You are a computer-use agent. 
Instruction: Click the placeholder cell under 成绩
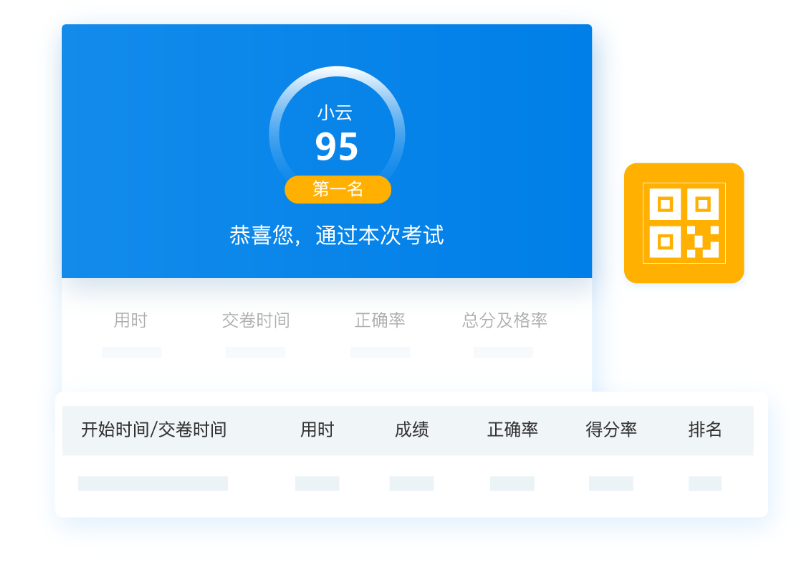coord(411,483)
